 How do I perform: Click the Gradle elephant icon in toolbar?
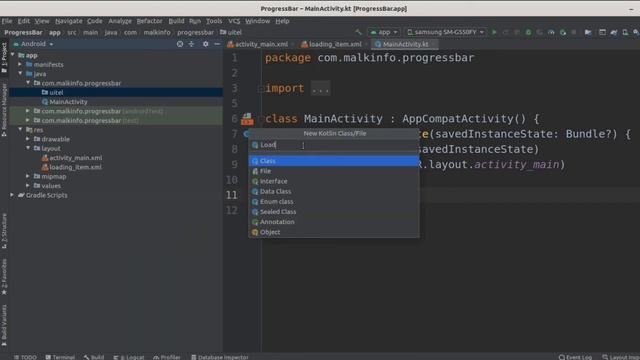(x=614, y=32)
